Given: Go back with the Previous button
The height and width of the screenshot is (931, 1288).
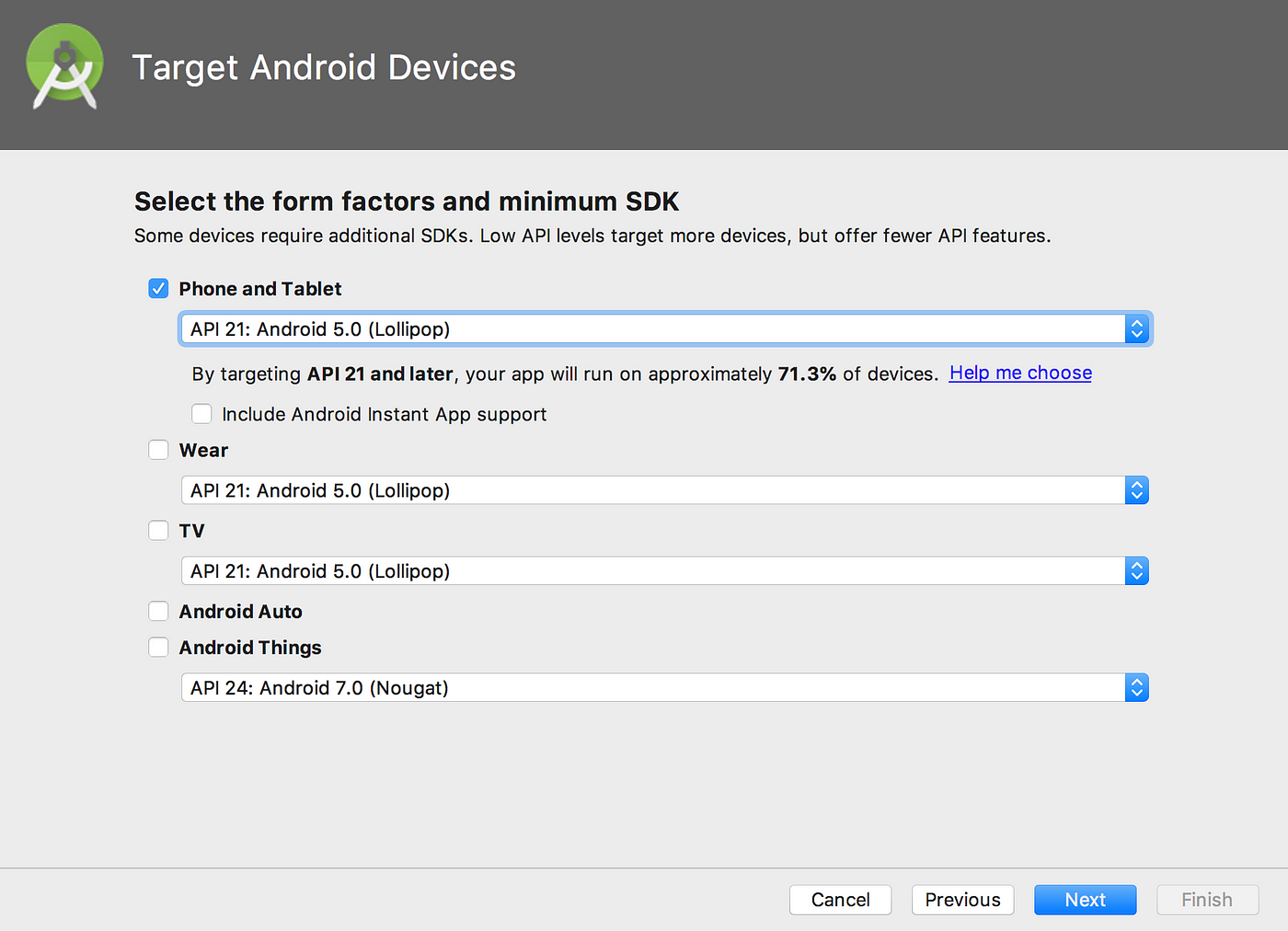Looking at the screenshot, I should [x=962, y=900].
